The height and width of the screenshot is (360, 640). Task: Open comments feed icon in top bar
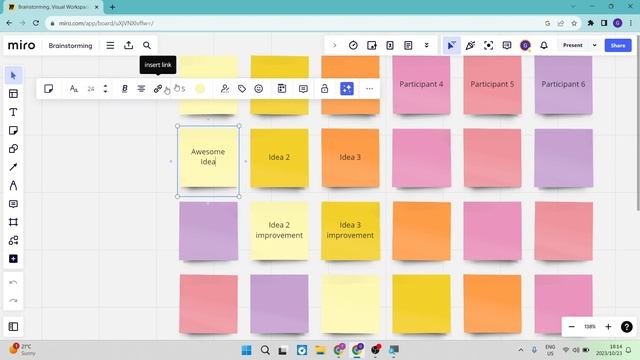pos(507,45)
